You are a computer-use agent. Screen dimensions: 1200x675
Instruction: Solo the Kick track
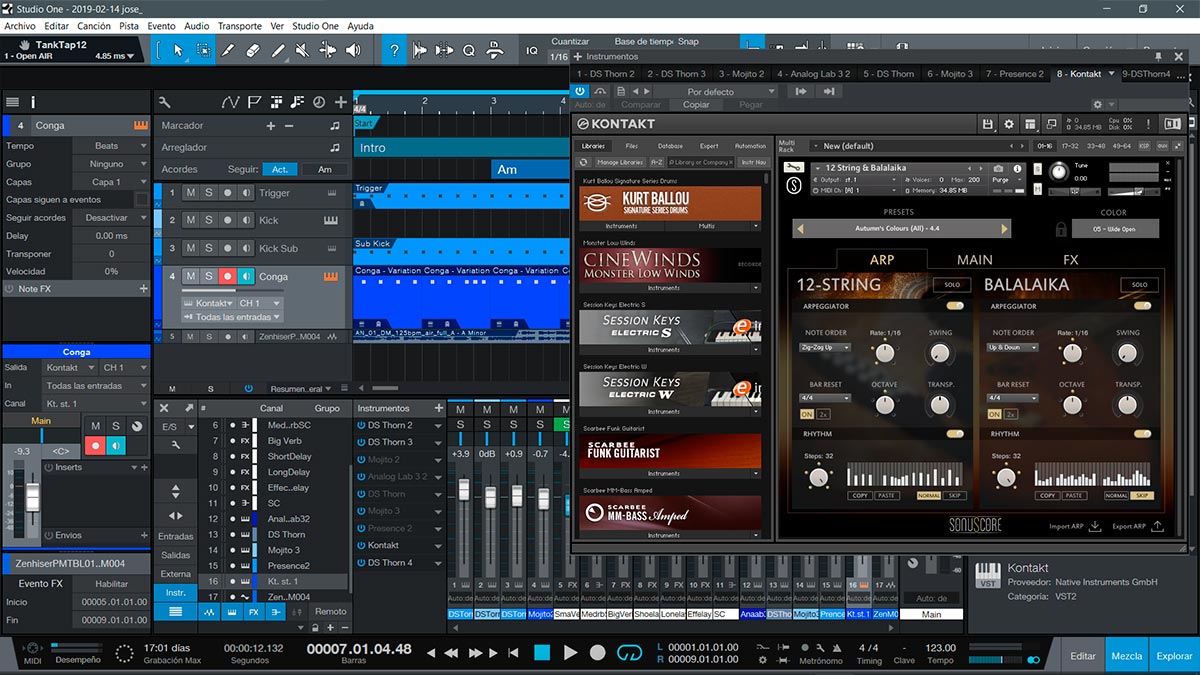[209, 220]
